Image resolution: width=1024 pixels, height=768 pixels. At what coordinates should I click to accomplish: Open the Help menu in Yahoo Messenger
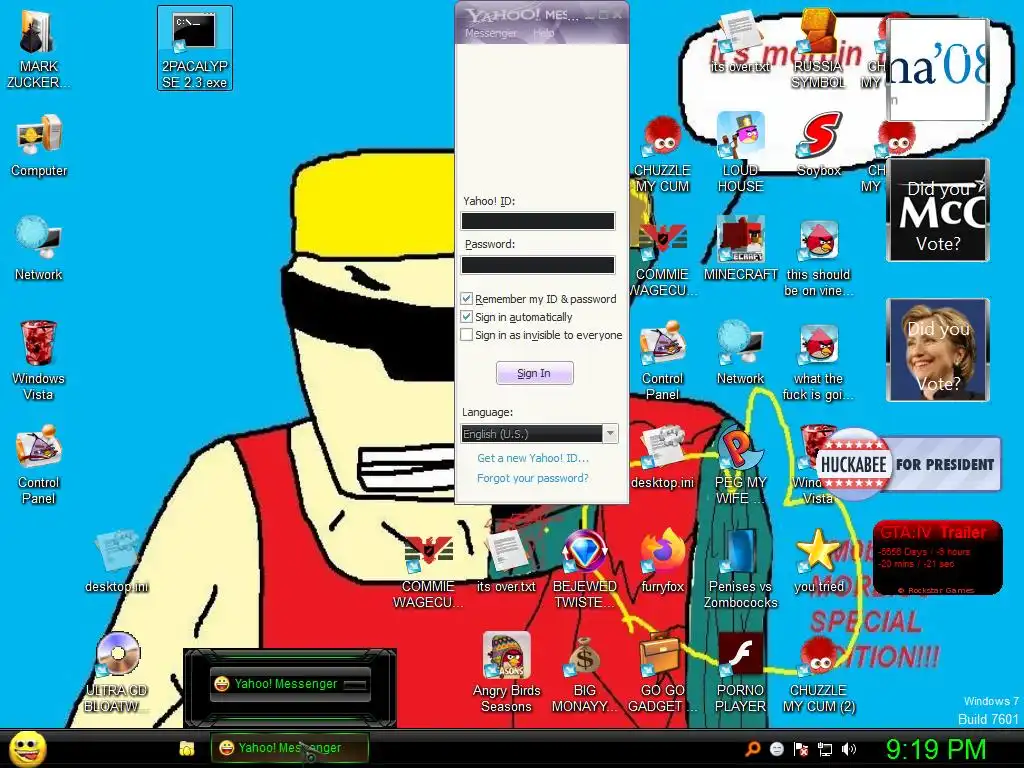543,33
